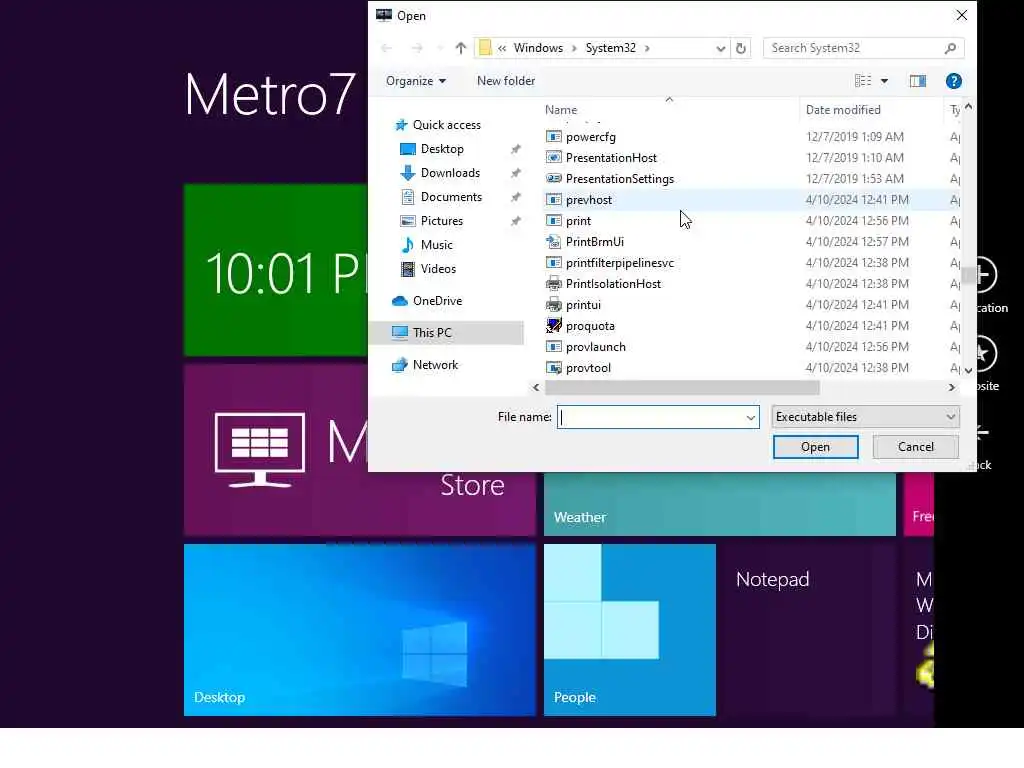The height and width of the screenshot is (768, 1024).
Task: Expand the view options dropdown arrow
Action: pos(884,81)
